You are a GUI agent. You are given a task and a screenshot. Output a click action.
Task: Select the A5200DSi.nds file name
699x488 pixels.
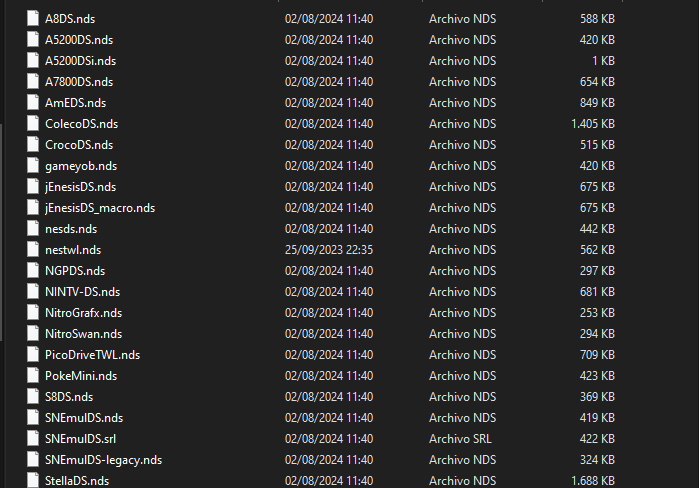(80, 61)
